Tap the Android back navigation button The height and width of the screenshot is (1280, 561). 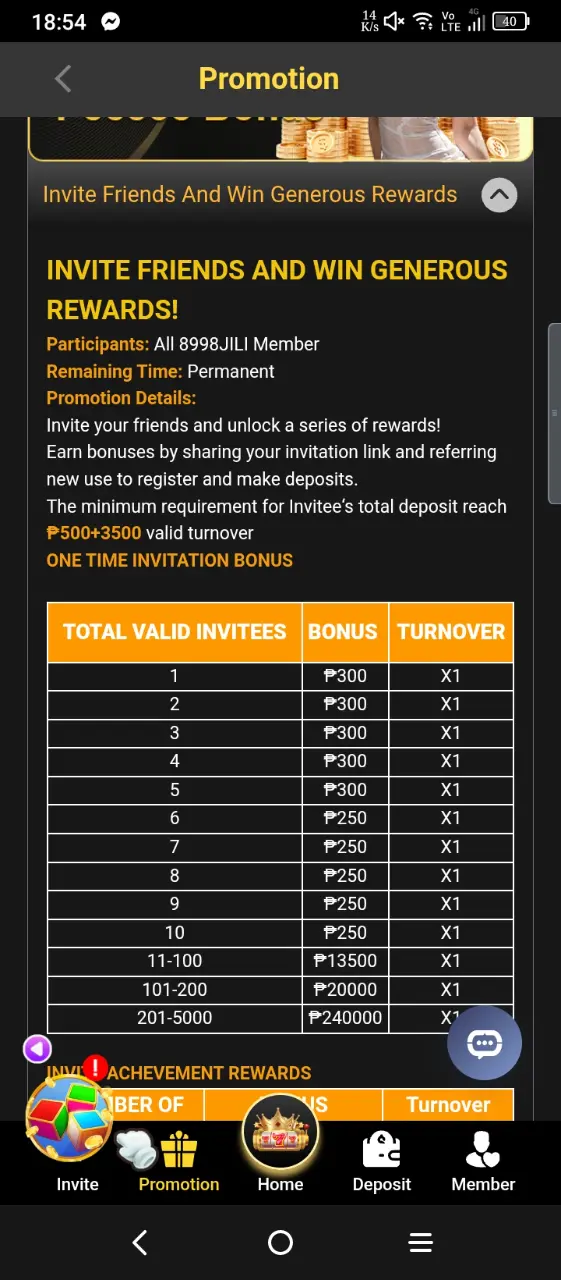coord(140,1243)
